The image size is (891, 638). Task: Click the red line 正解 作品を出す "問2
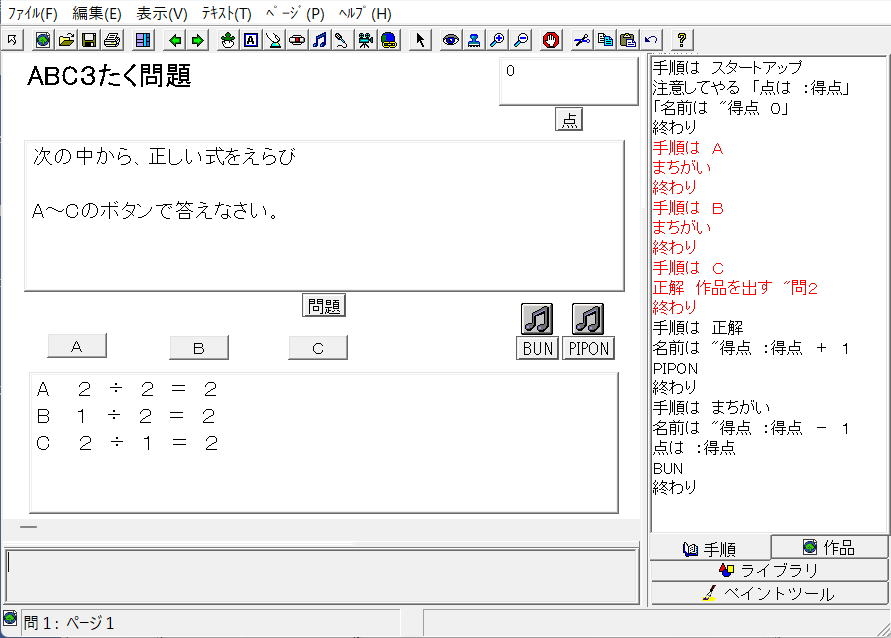[x=735, y=287]
